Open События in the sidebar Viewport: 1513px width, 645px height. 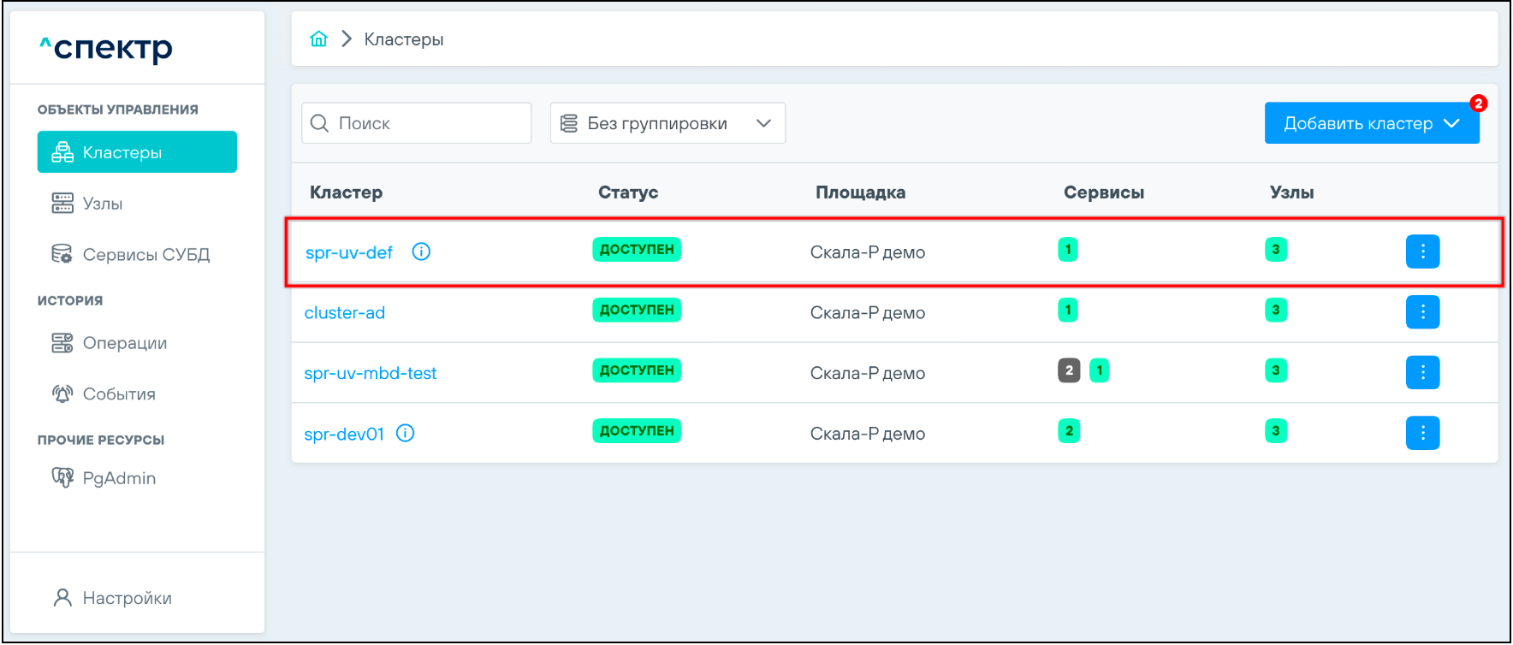118,394
